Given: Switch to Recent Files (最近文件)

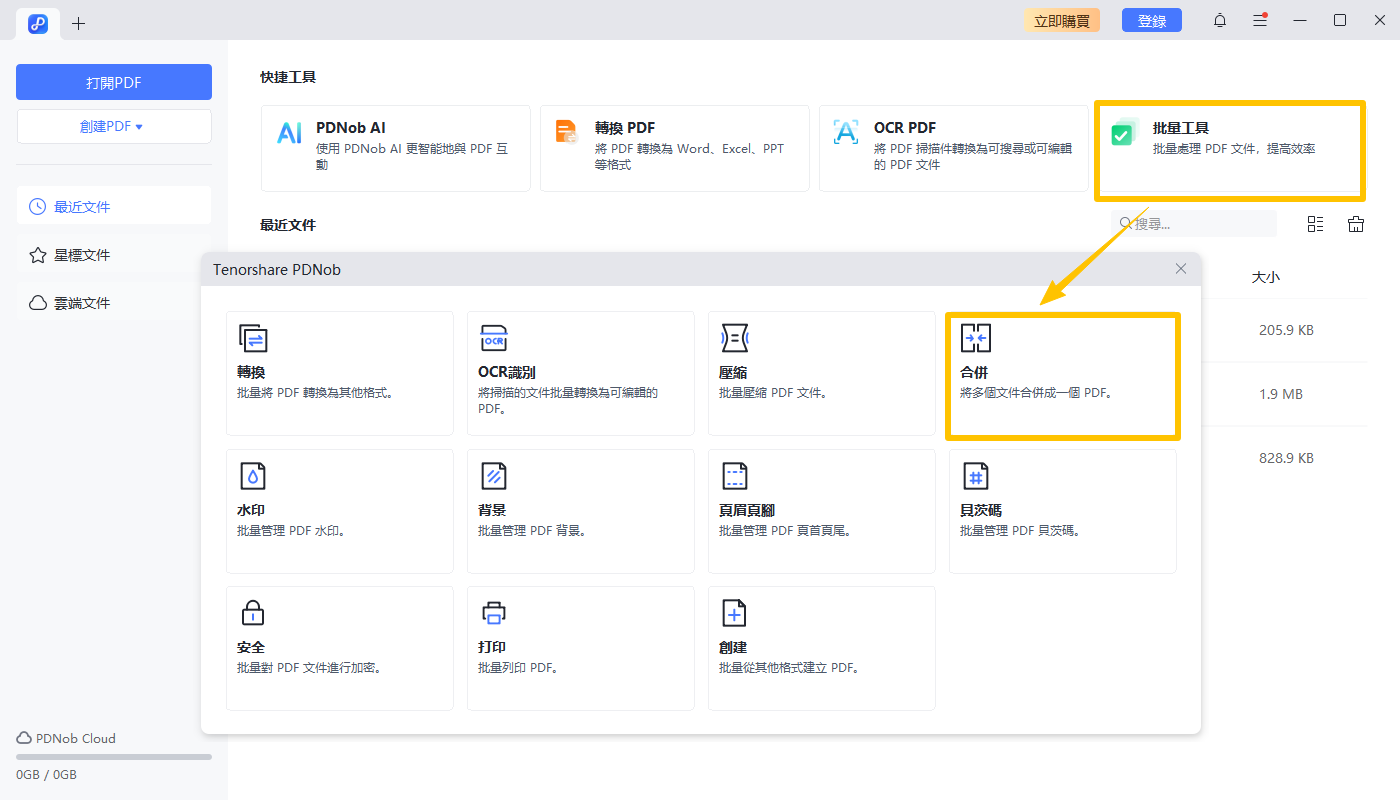Looking at the screenshot, I should click(x=113, y=207).
